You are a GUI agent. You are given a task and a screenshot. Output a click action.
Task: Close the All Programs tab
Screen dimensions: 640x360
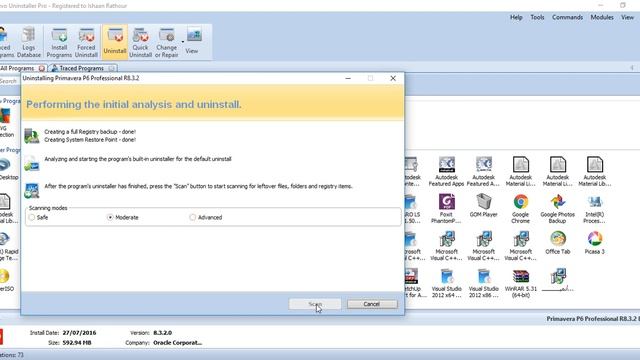pos(42,69)
